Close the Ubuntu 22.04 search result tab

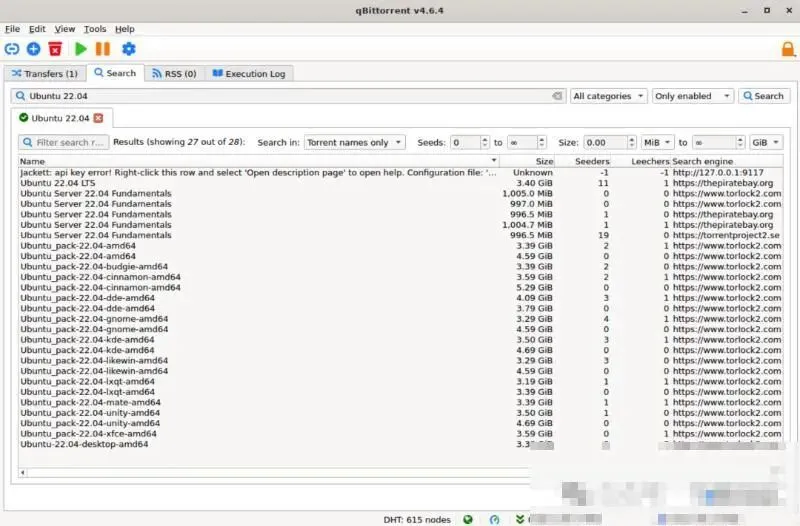pos(98,118)
